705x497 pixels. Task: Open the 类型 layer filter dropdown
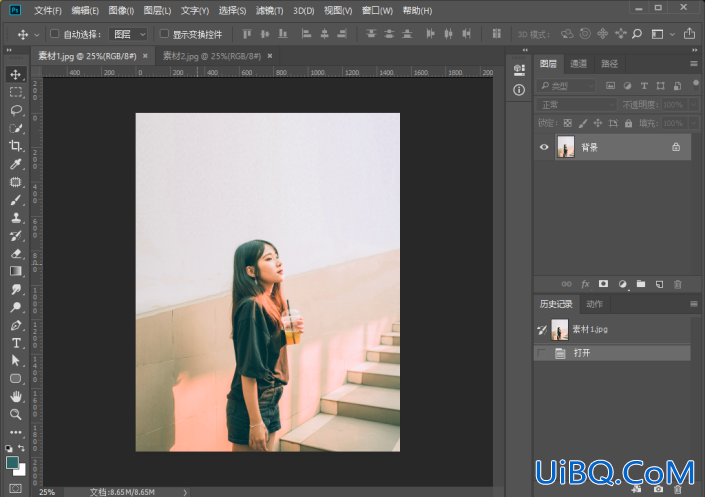(x=566, y=85)
